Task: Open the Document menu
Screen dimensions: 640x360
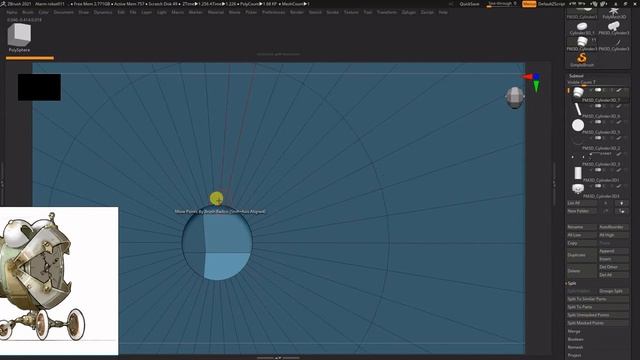Action: coord(64,12)
